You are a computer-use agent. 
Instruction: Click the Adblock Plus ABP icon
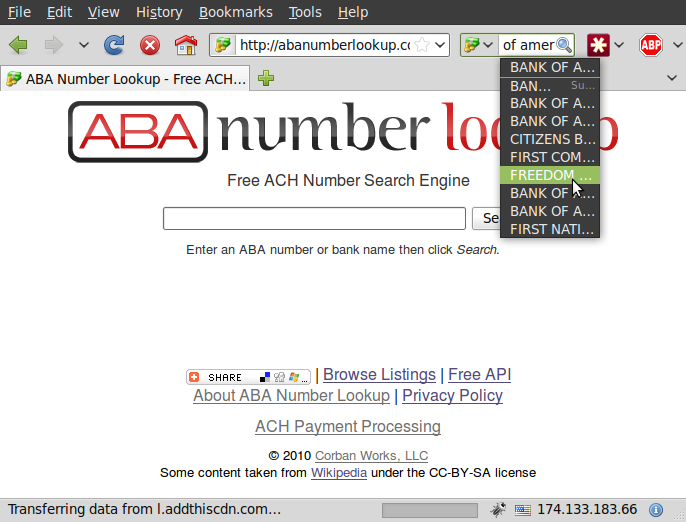[651, 45]
